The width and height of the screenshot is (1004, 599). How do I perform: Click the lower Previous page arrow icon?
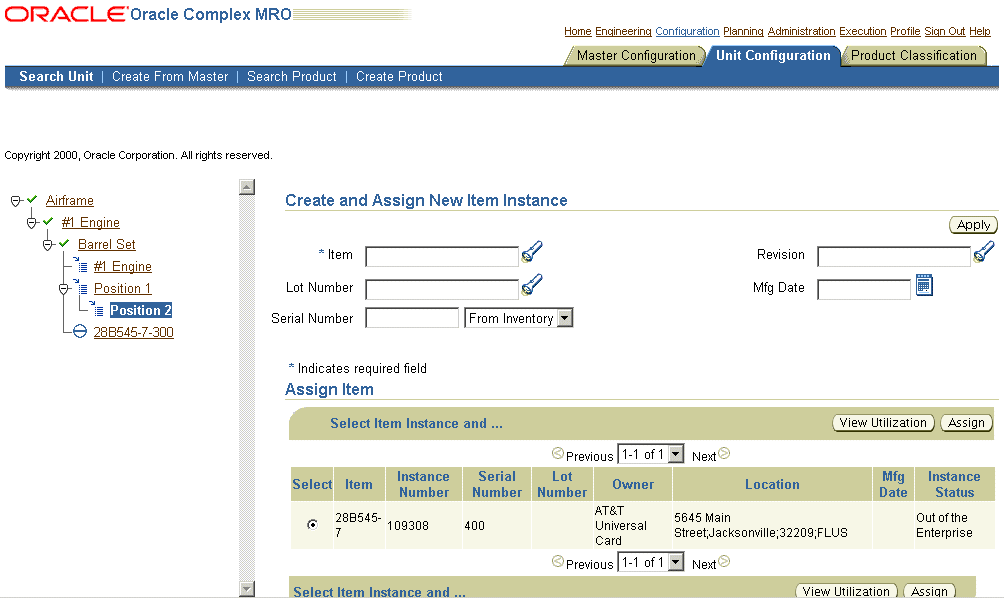558,561
